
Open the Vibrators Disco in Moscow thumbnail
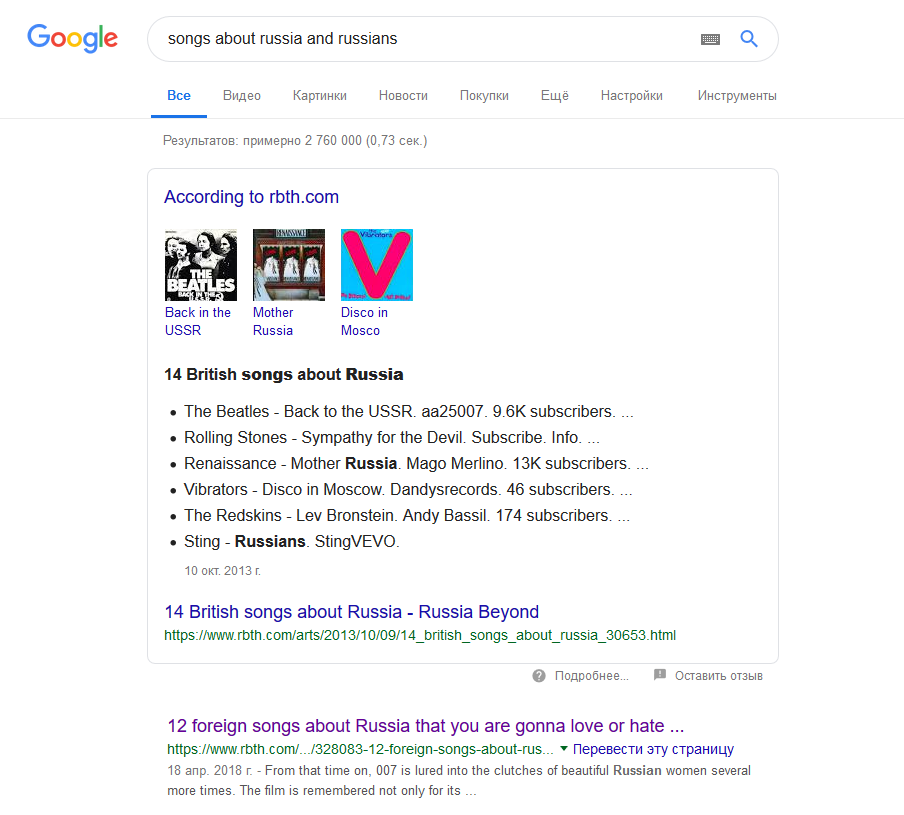(x=377, y=265)
